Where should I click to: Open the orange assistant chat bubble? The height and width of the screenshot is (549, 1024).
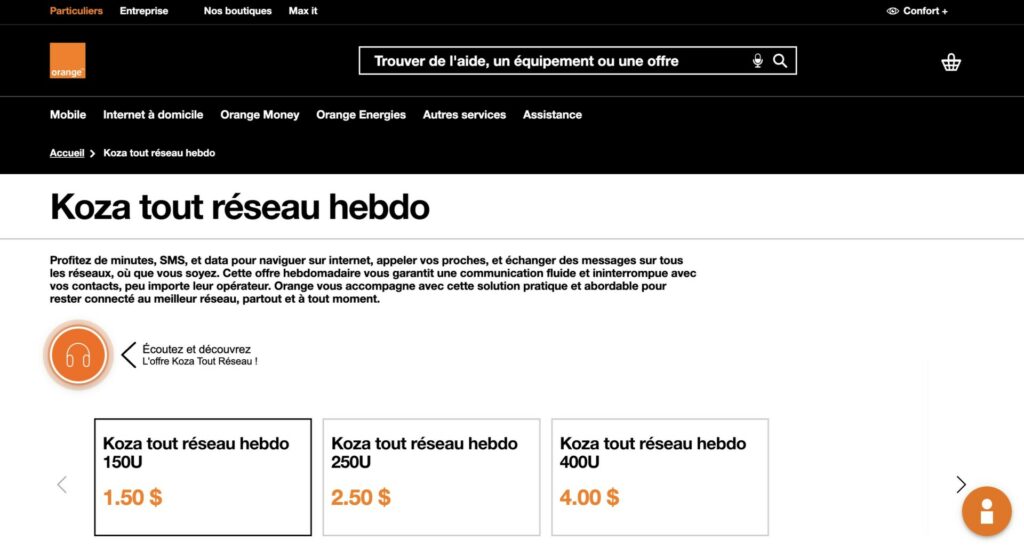pos(986,511)
